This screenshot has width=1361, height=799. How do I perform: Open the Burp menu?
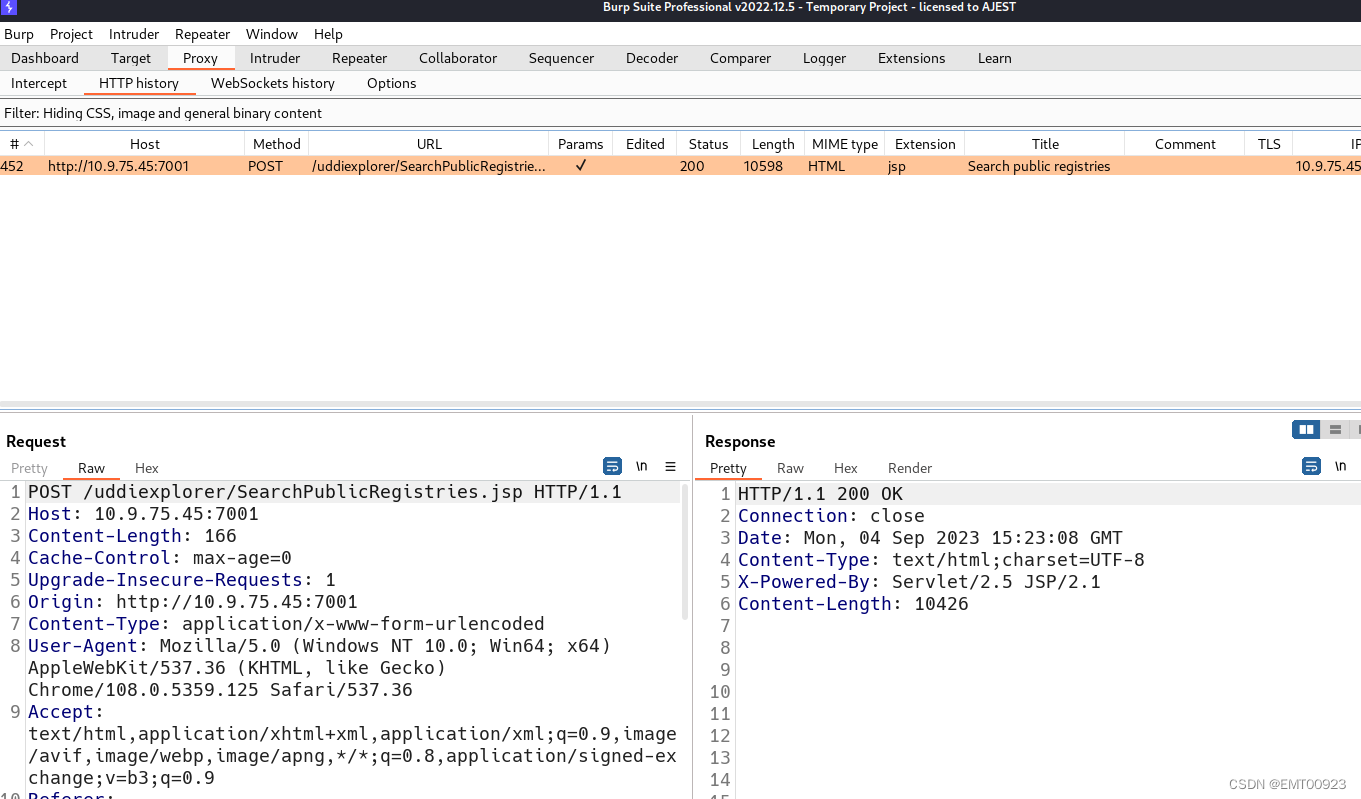pos(19,34)
